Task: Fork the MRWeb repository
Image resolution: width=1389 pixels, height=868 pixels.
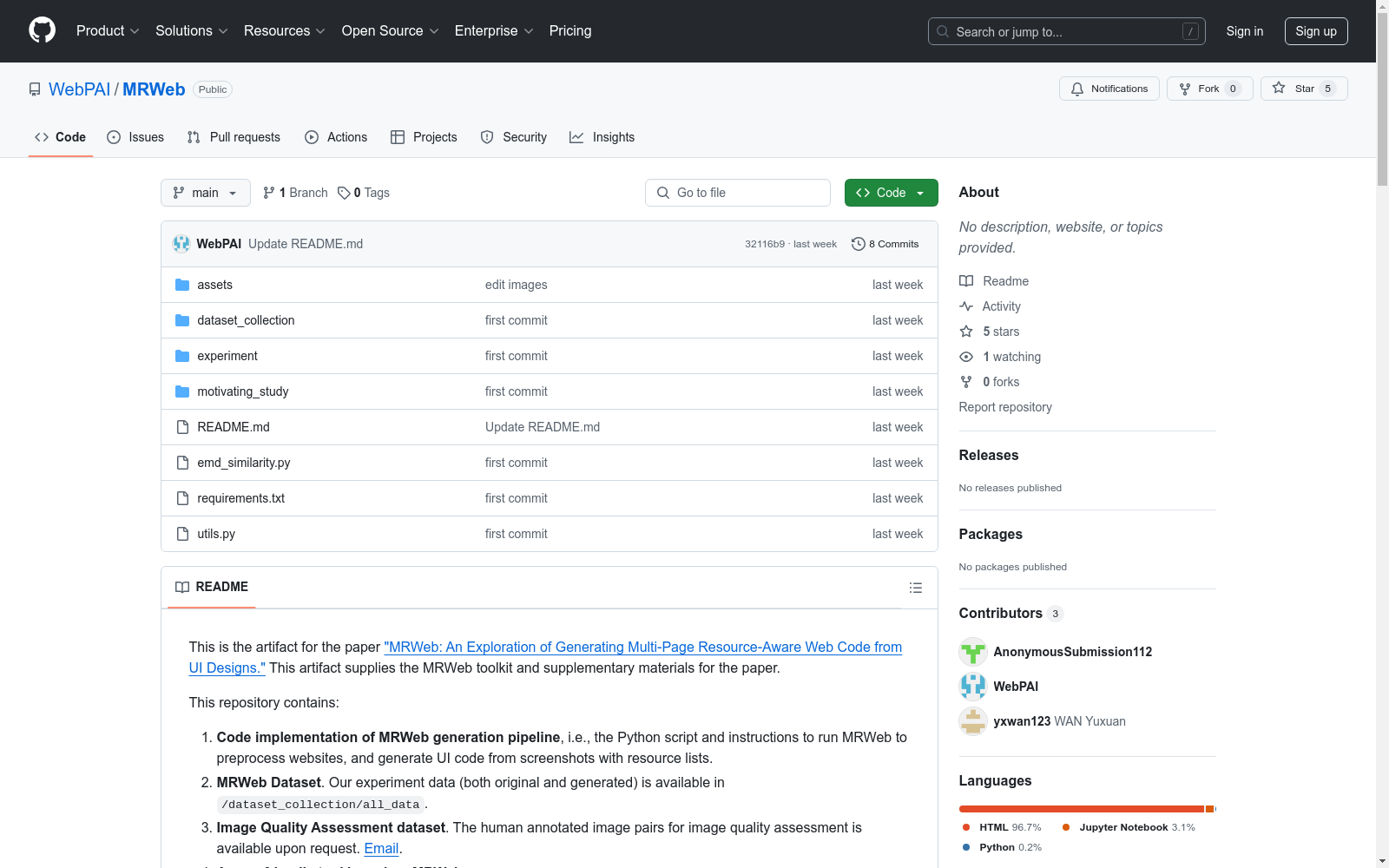Action: (x=1210, y=89)
